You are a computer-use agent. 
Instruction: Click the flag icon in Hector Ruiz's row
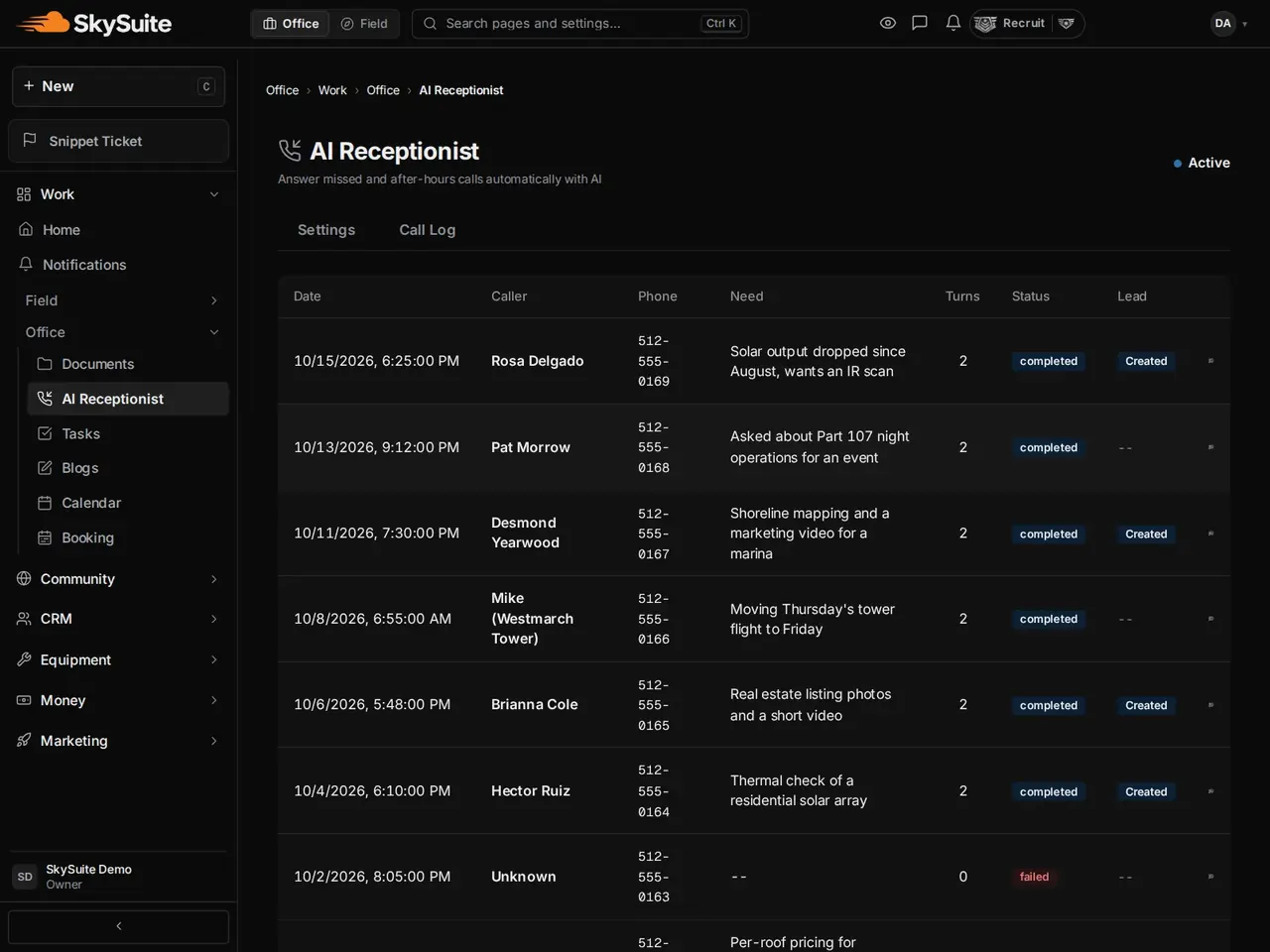point(1210,791)
